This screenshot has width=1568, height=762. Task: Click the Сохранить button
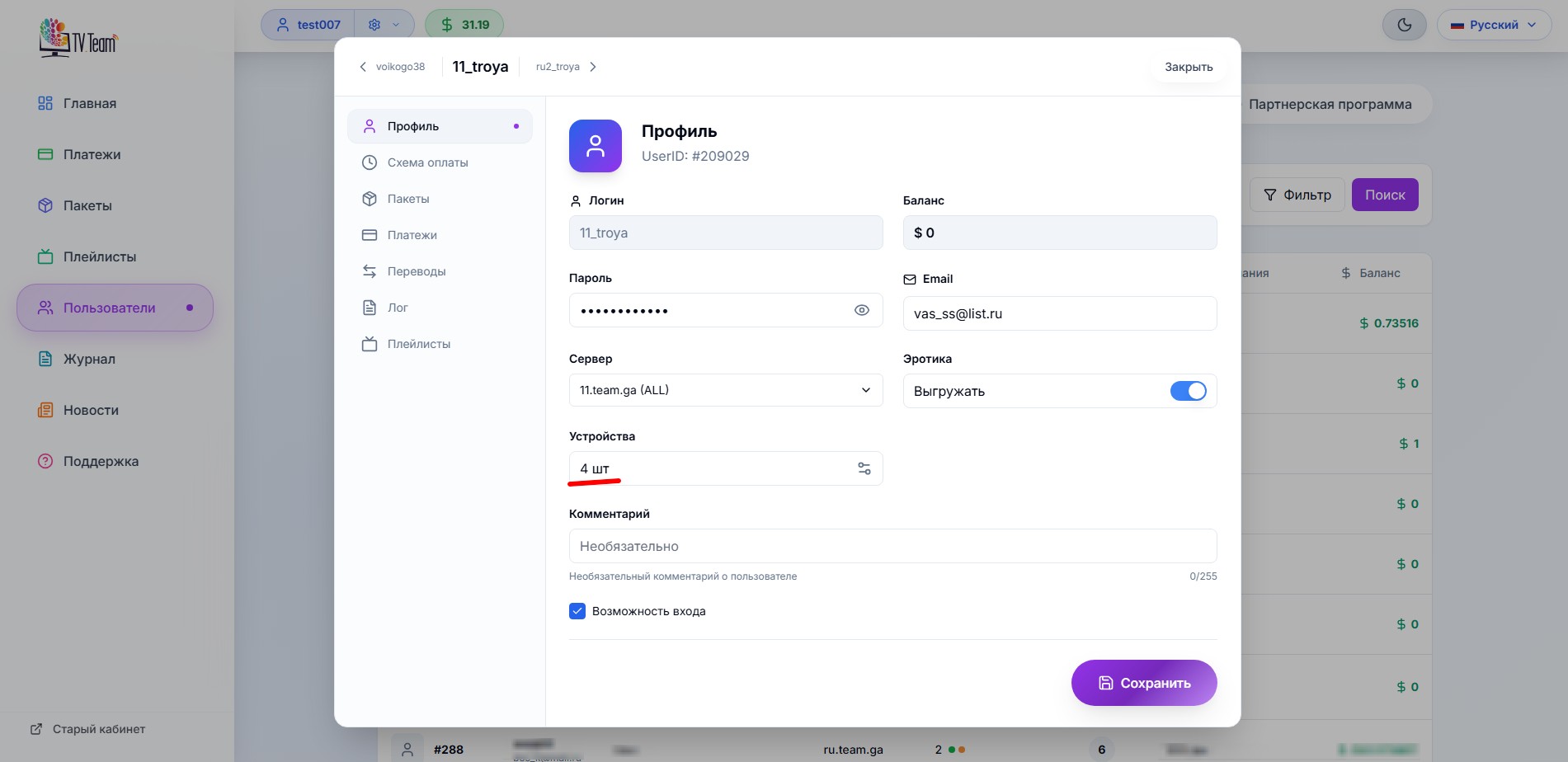click(x=1143, y=683)
